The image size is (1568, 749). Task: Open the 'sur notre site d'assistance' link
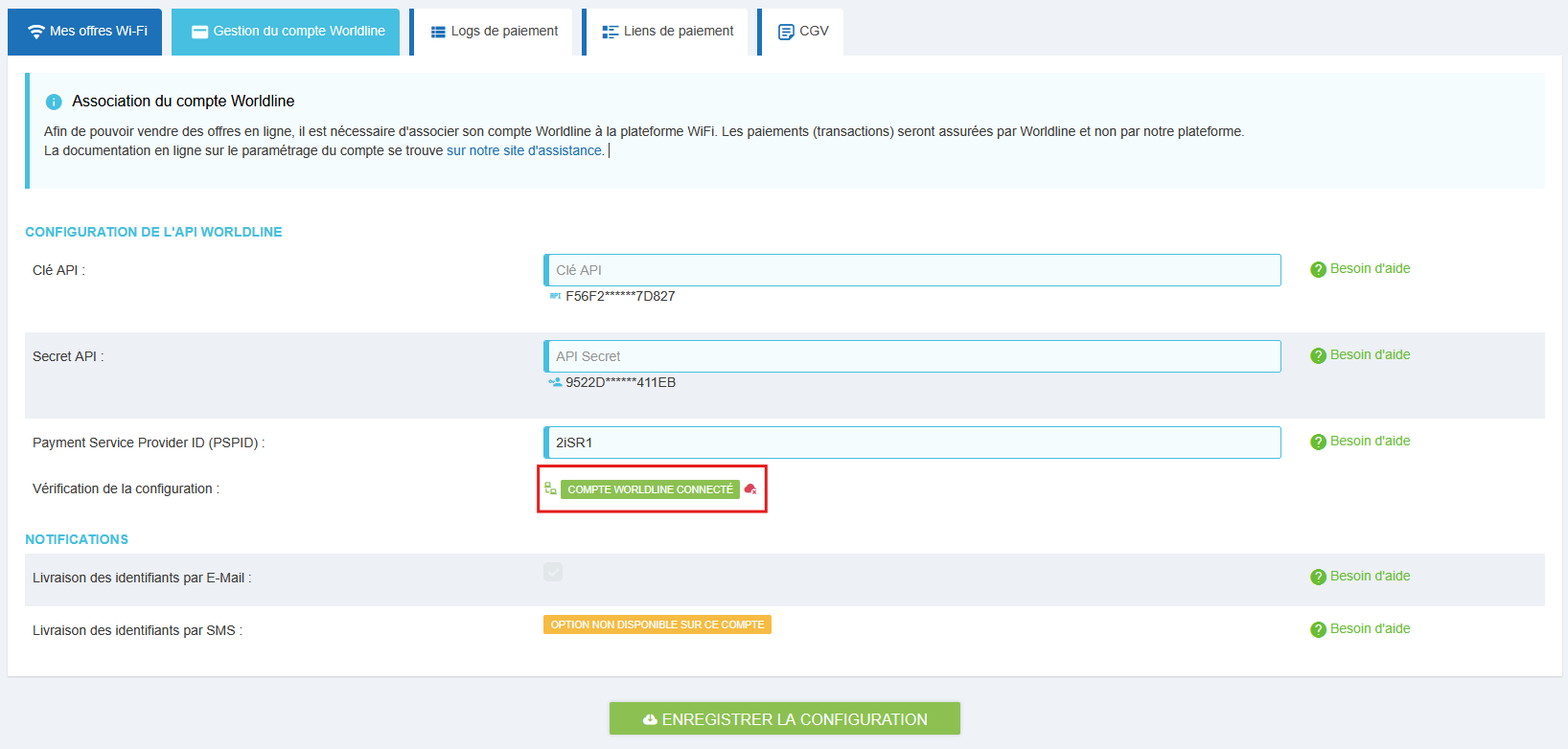click(524, 150)
